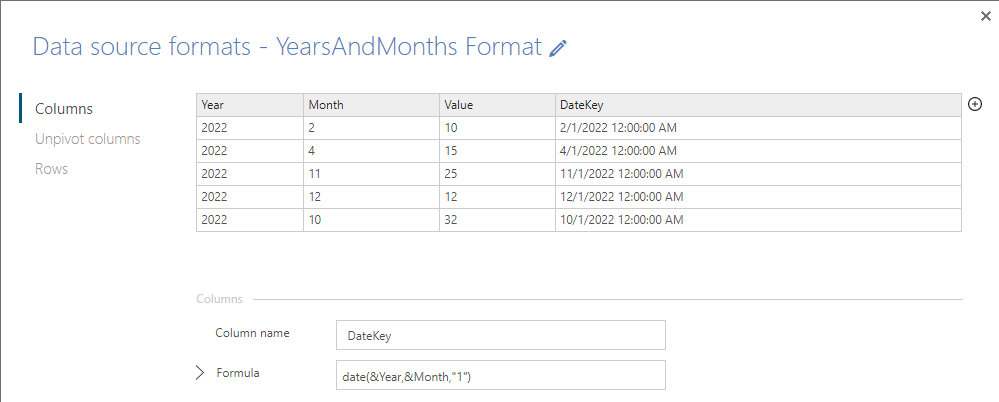999x402 pixels.
Task: Select the DateKey column header
Action: point(758,105)
